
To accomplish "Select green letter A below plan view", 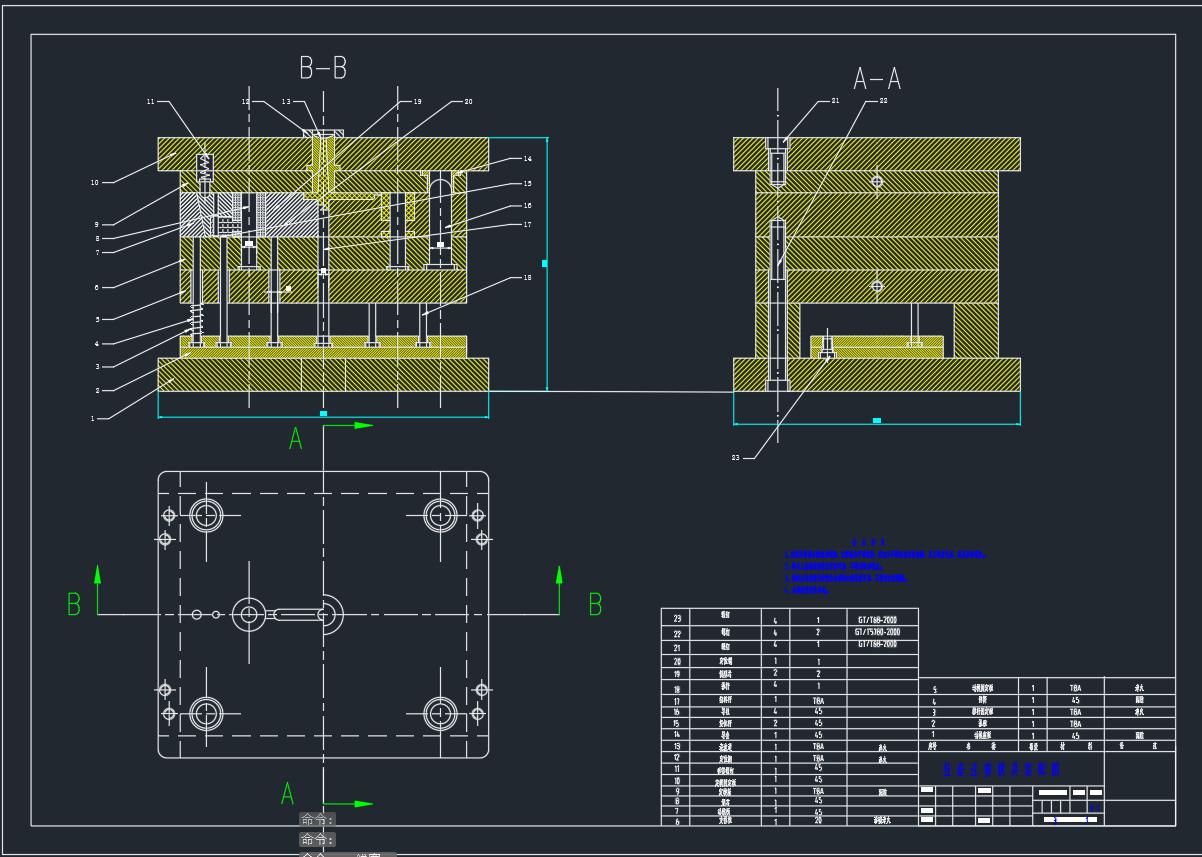I will (287, 794).
